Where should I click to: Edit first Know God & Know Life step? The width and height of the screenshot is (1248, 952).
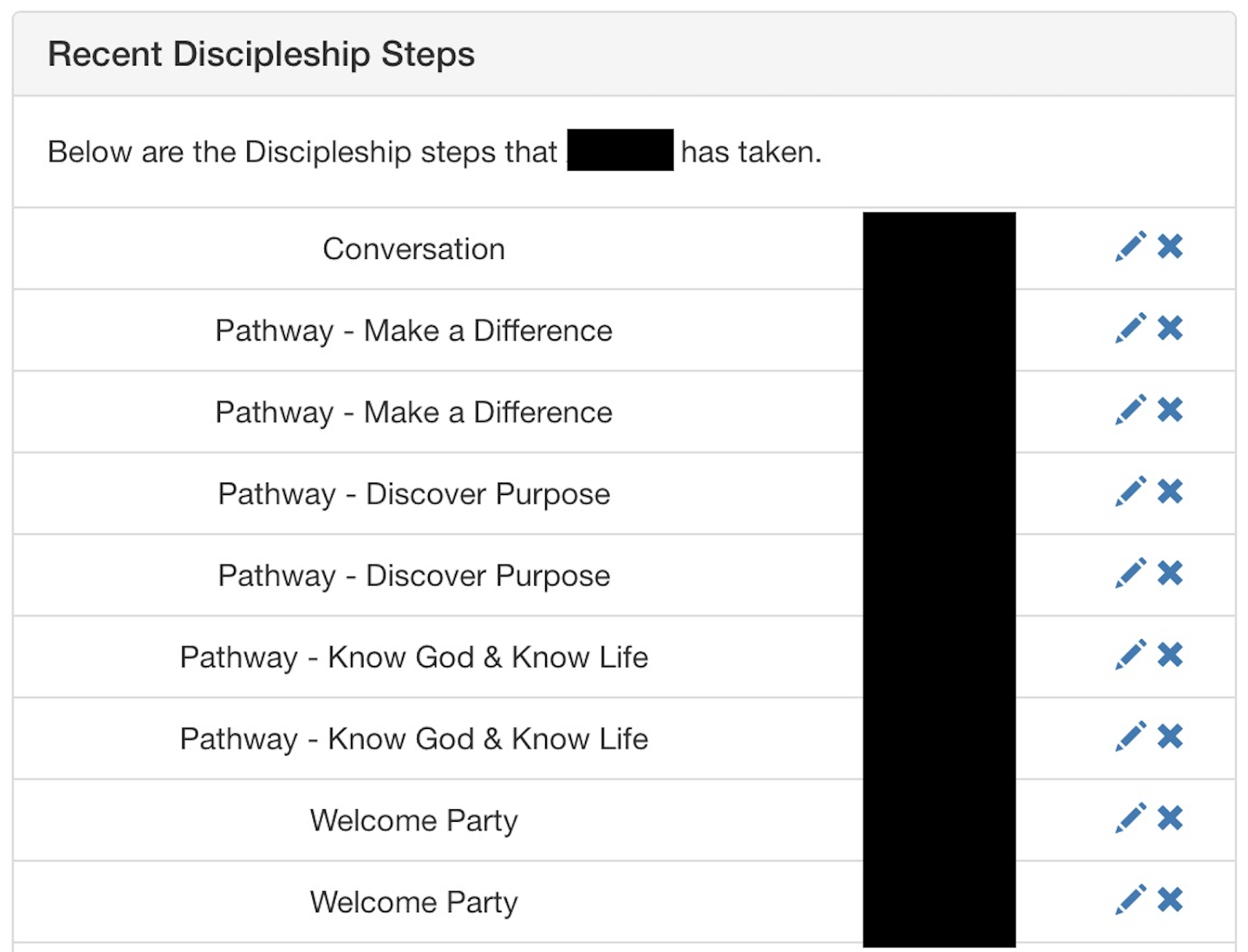point(1130,655)
